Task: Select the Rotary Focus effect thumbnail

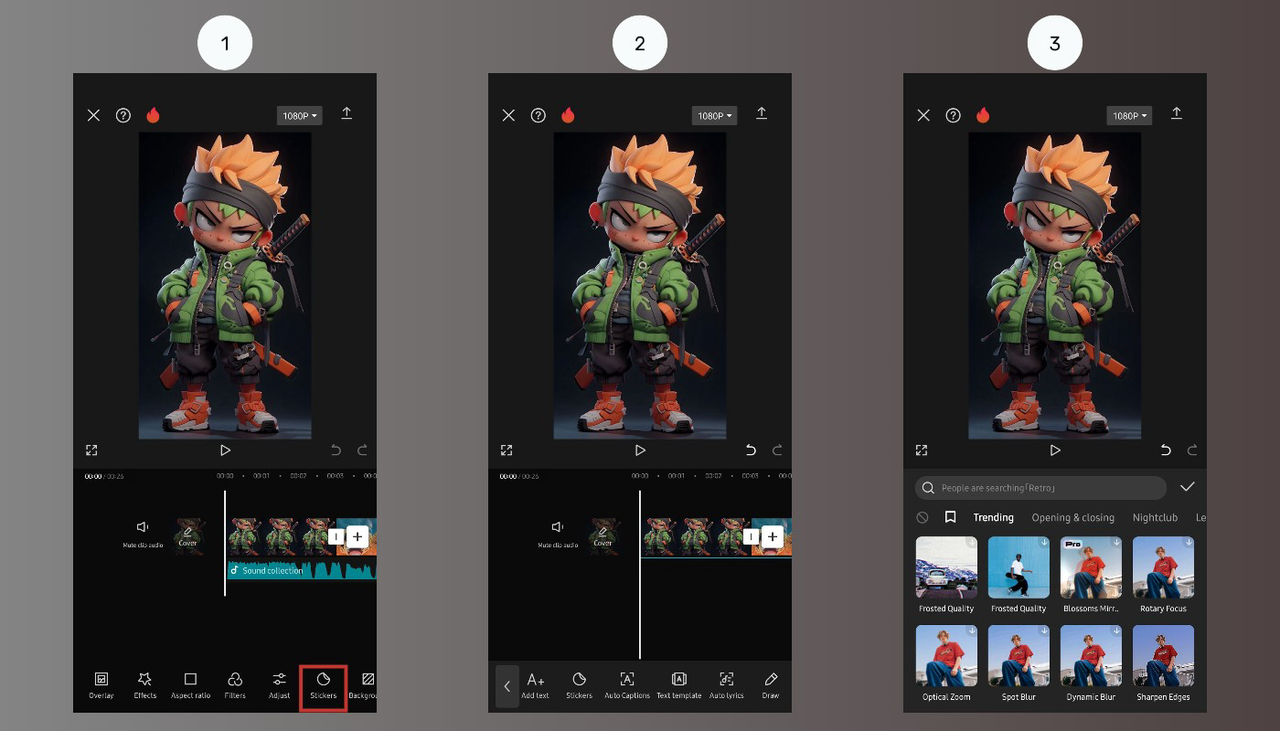Action: click(x=1163, y=567)
